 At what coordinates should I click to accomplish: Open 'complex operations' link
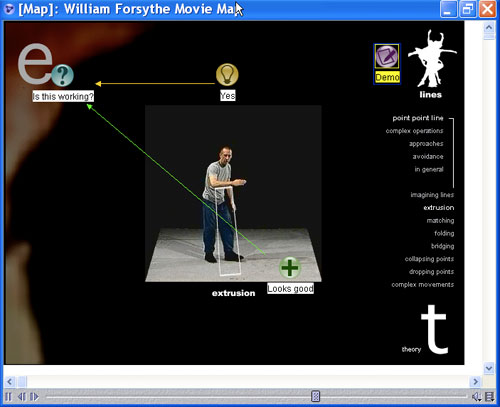point(414,131)
